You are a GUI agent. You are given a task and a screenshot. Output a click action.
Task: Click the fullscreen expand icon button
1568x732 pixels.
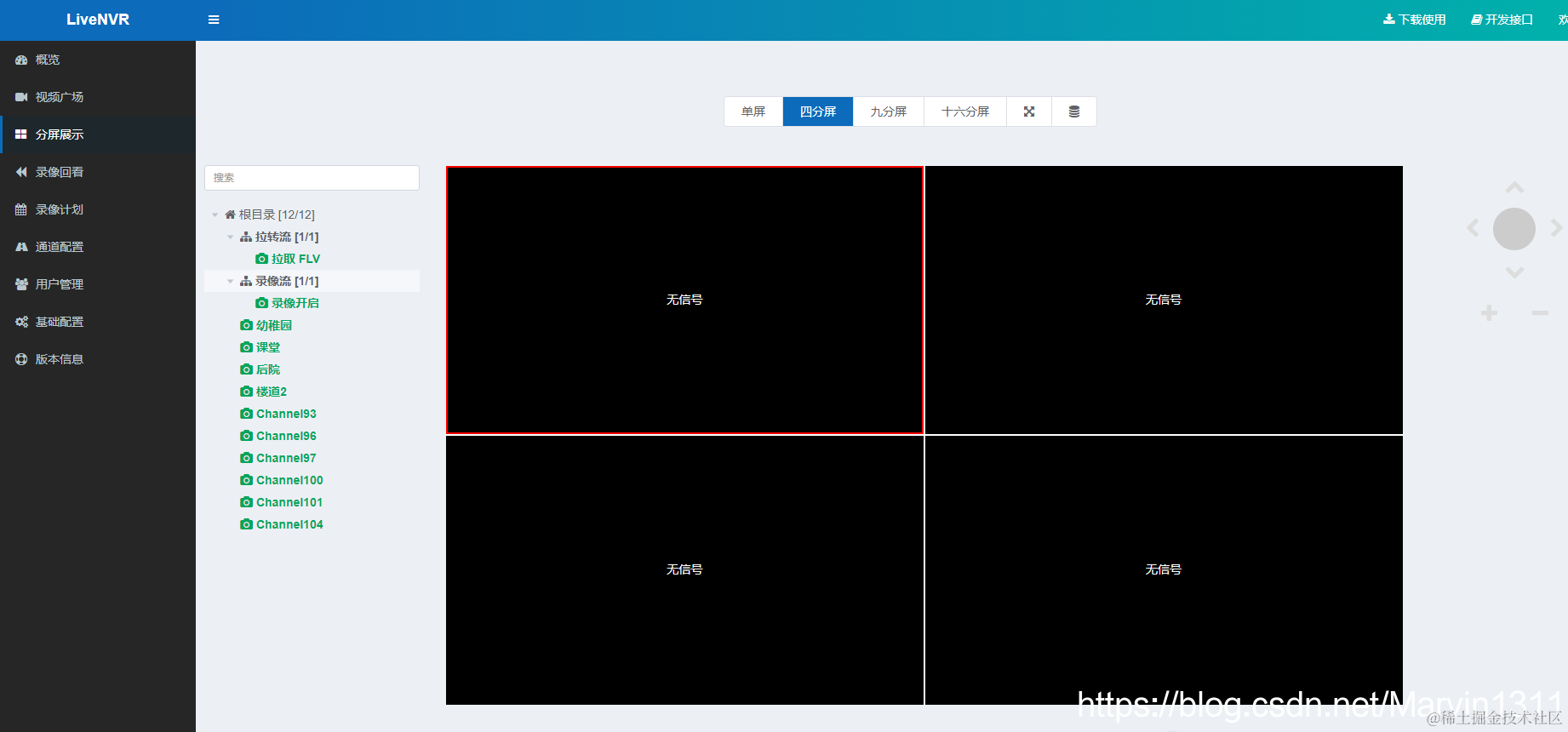[x=1029, y=112]
